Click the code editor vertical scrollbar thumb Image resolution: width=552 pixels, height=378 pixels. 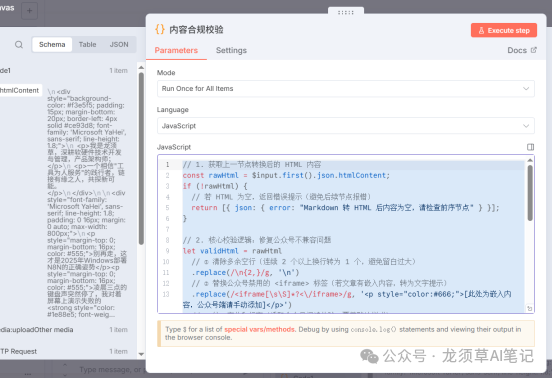[x=530, y=193]
